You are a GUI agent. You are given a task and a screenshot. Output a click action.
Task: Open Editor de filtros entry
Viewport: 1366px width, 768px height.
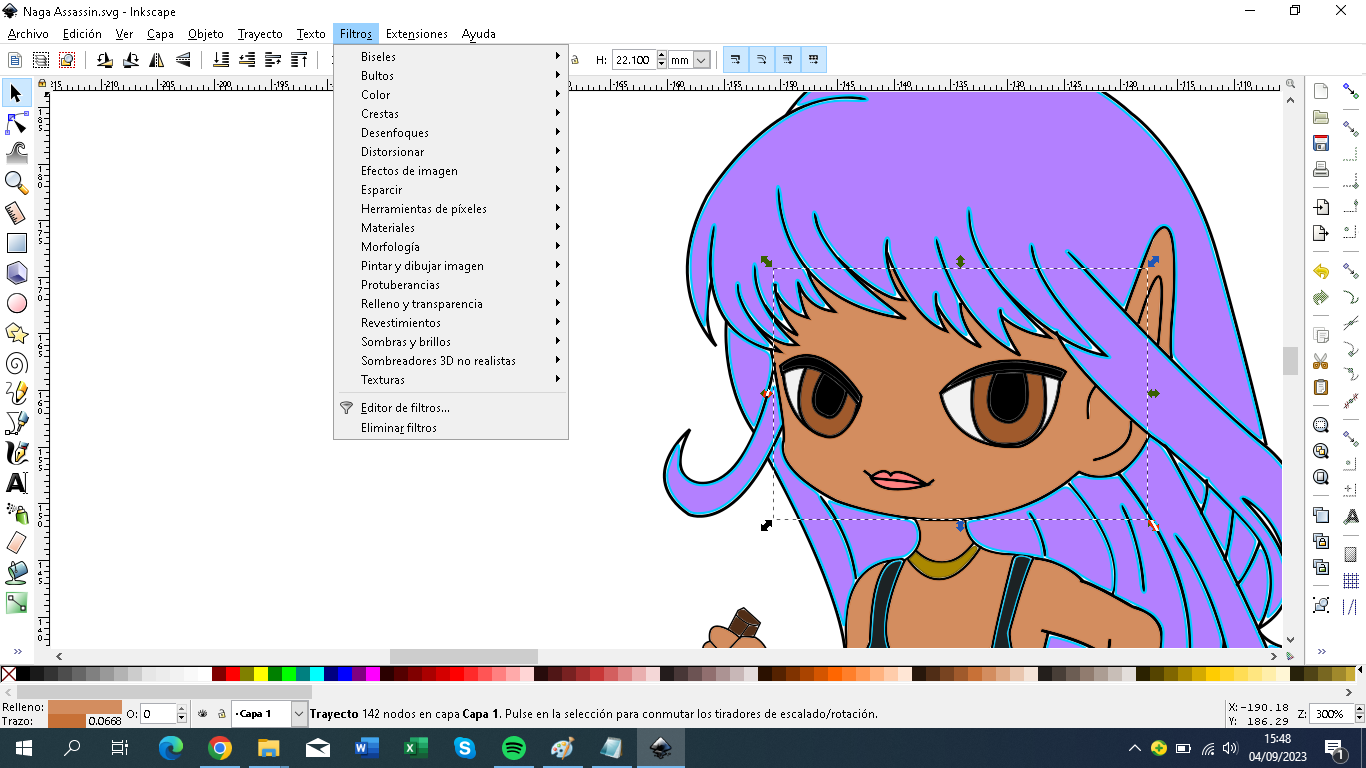coord(451,408)
